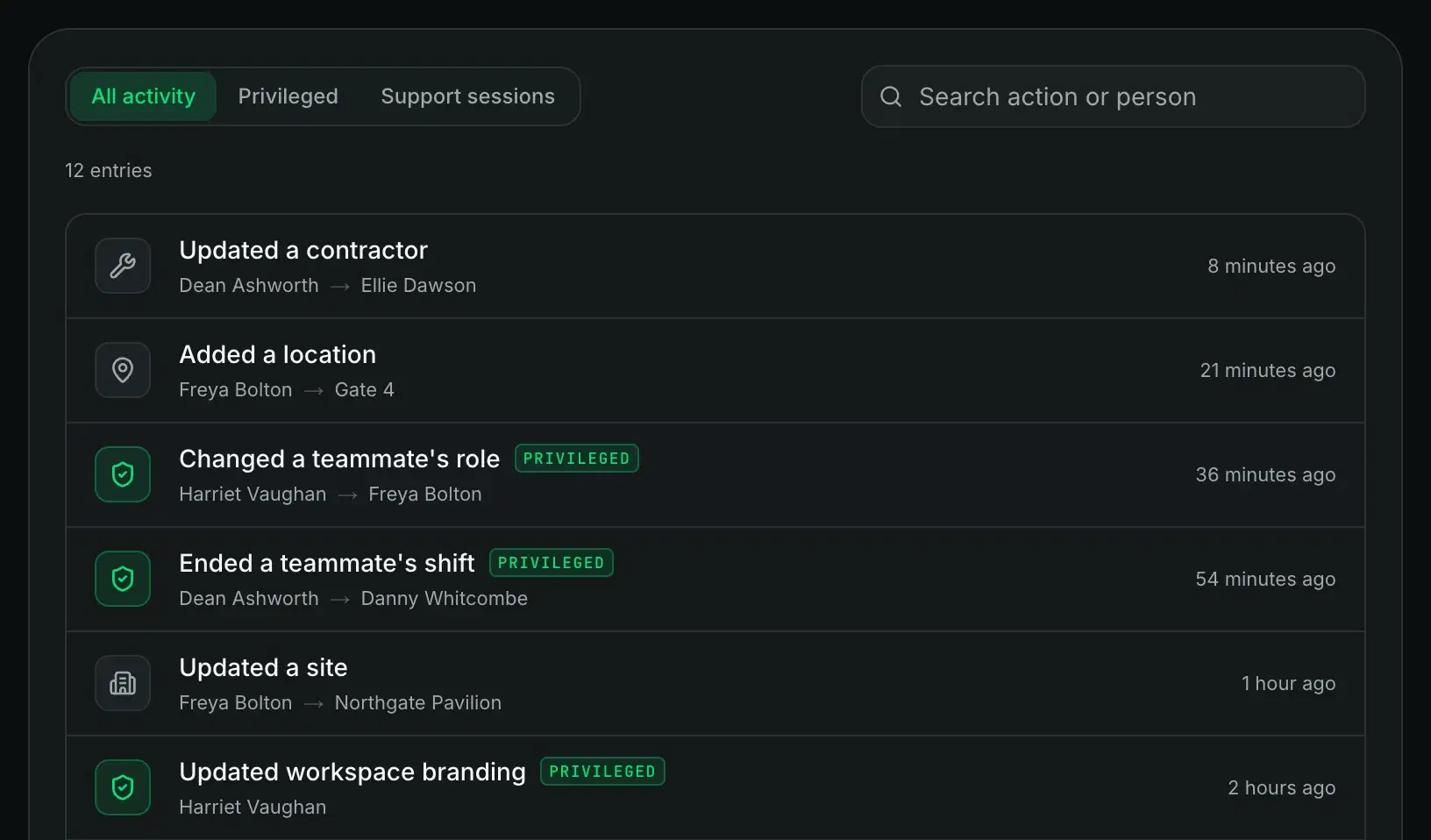Click the 8 minutes ago timestamp
Image resolution: width=1431 pixels, height=840 pixels.
tap(1271, 266)
